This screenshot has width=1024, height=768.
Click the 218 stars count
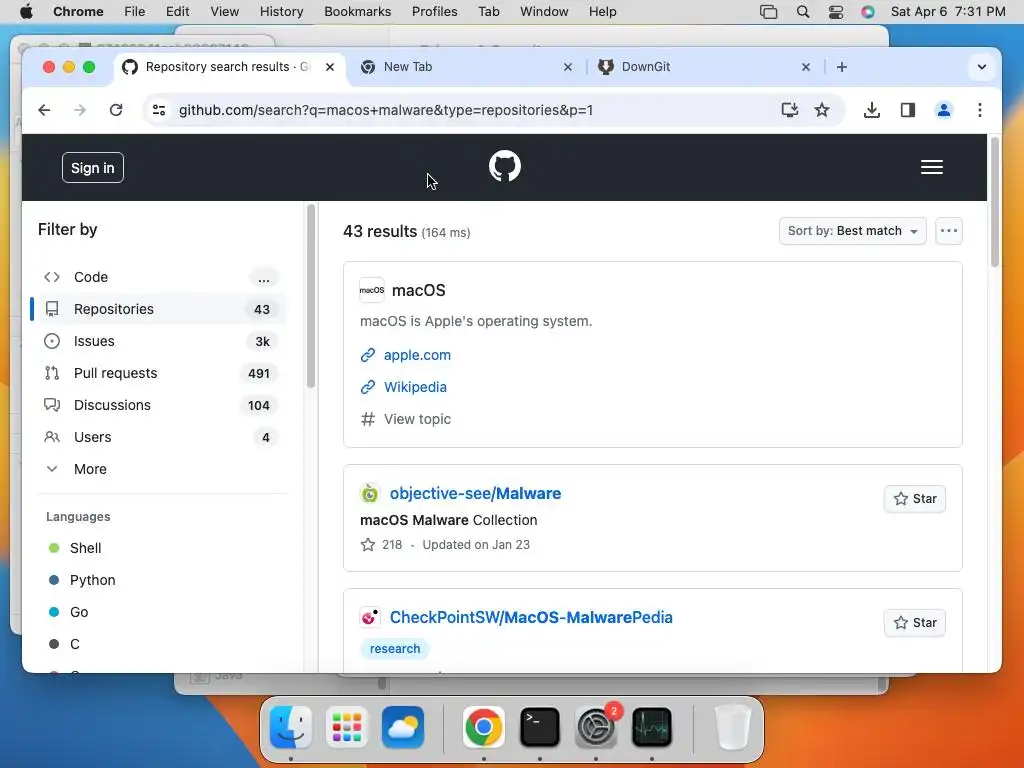point(381,545)
